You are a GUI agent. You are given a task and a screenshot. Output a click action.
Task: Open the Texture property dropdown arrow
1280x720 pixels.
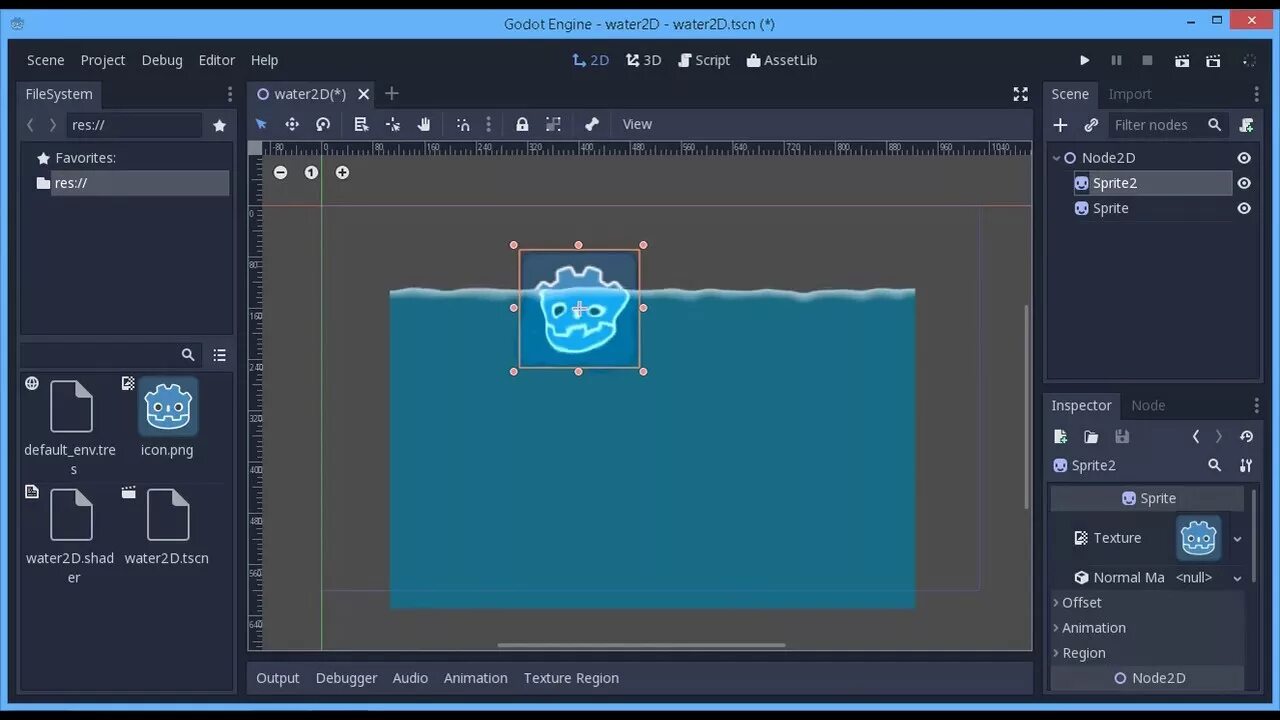[1237, 538]
